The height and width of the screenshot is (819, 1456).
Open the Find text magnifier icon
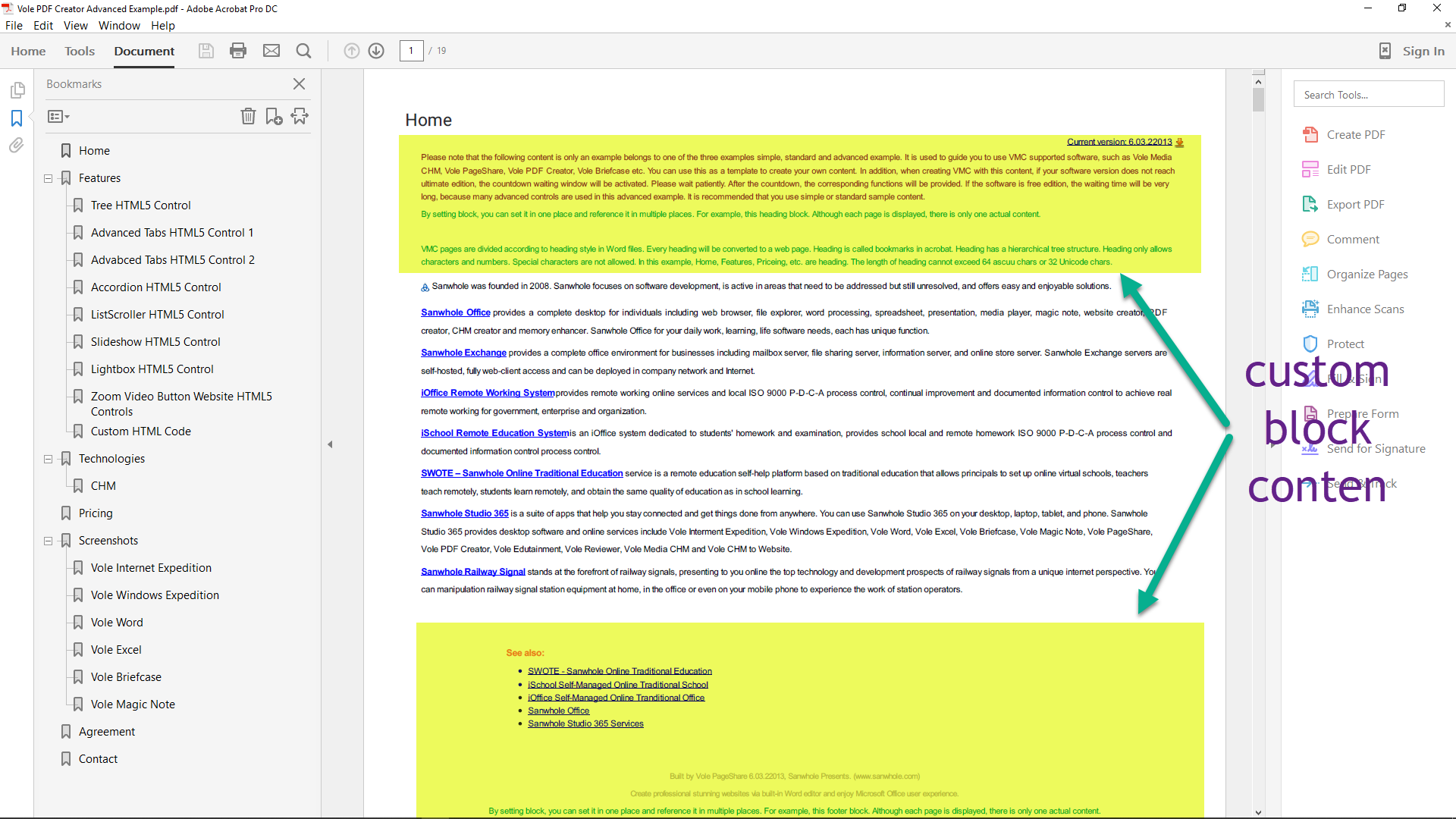click(303, 51)
